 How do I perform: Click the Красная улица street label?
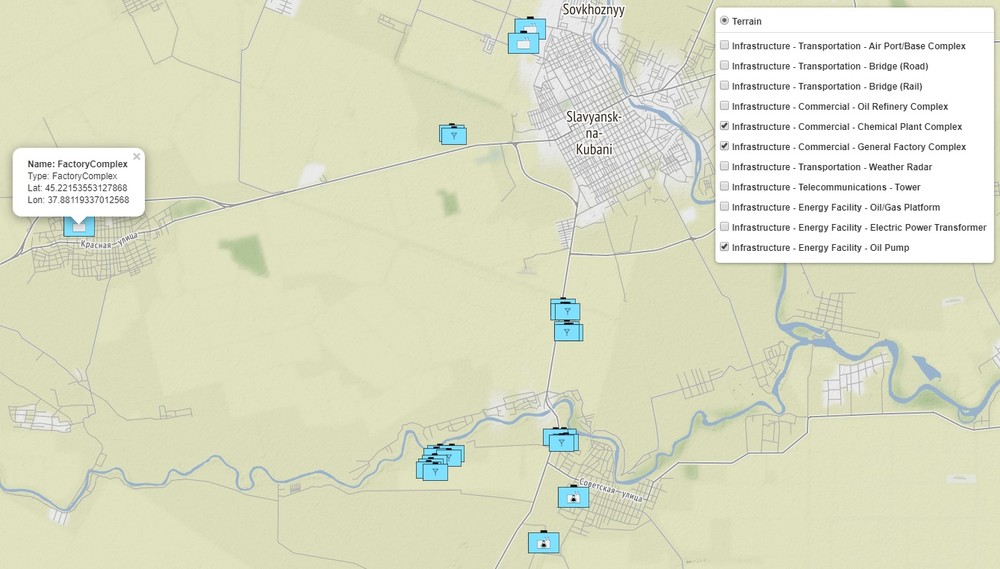click(x=109, y=241)
